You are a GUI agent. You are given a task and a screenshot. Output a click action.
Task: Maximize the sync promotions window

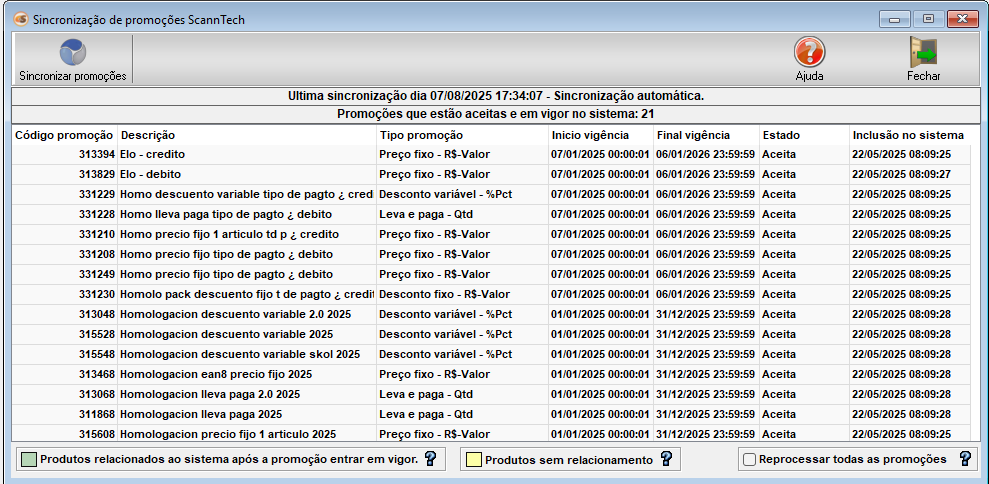pos(928,19)
